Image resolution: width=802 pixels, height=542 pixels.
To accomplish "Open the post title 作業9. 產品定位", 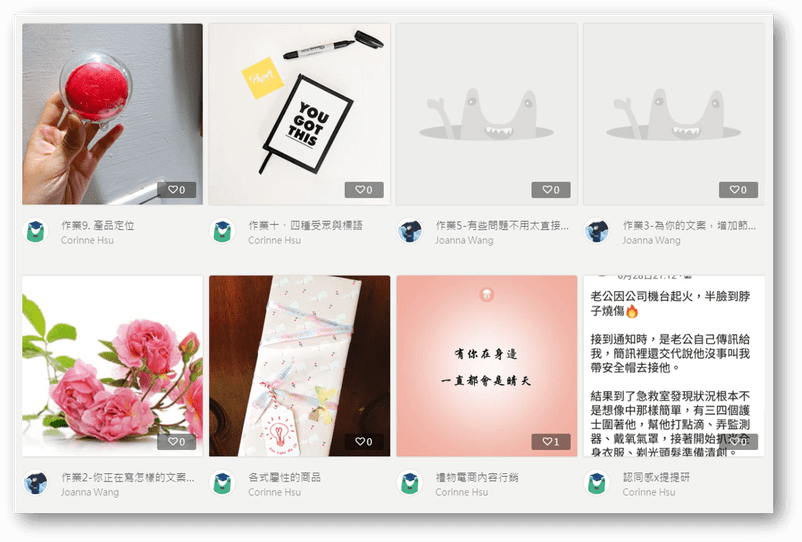I will click(x=98, y=225).
